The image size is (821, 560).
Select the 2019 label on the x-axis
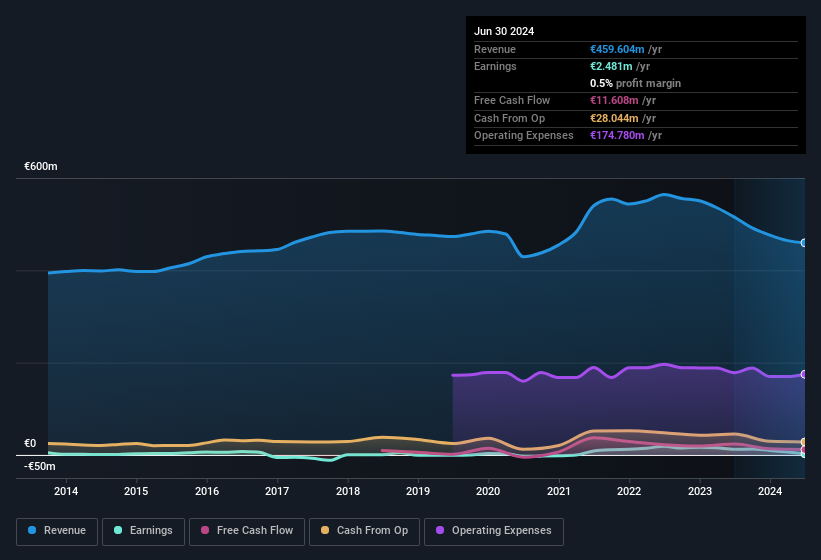pos(418,491)
